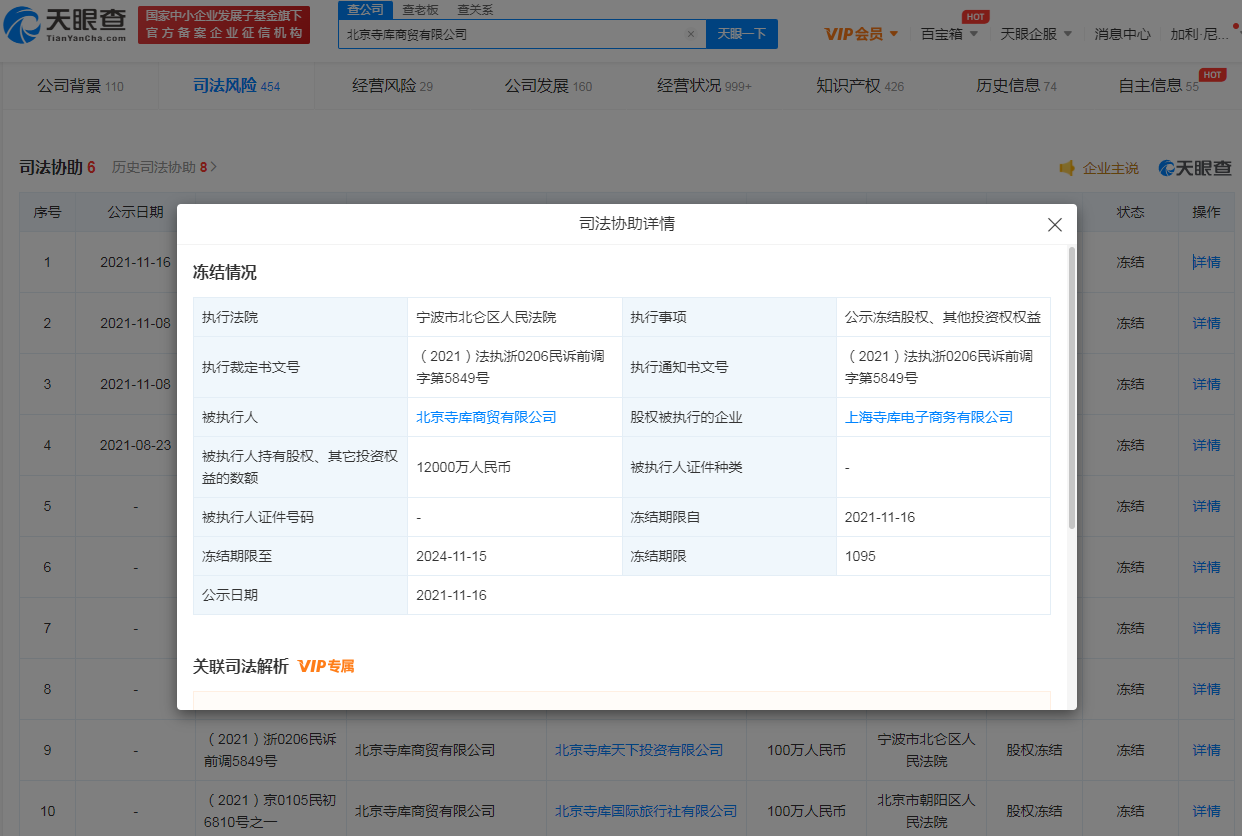1242x836 pixels.
Task: Open the 历史信息 tab
Action: coord(1016,86)
